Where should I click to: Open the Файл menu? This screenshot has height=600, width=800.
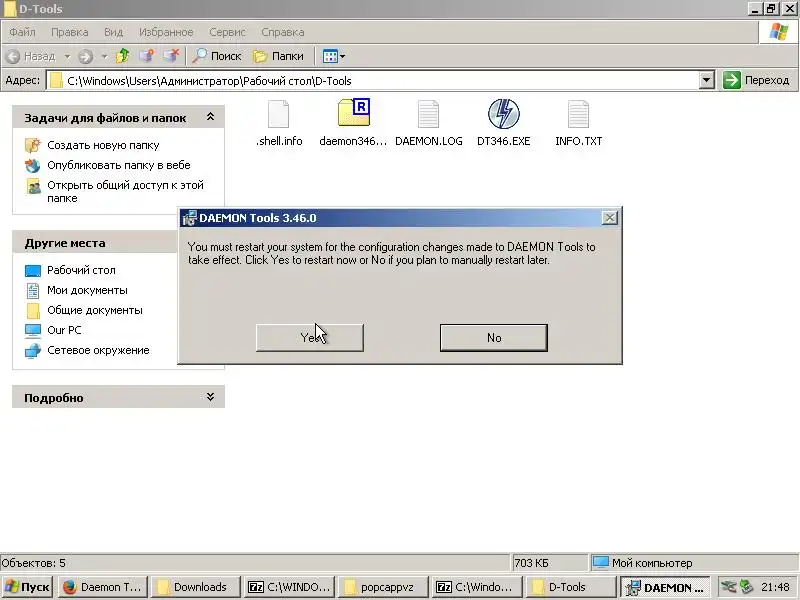[22, 32]
